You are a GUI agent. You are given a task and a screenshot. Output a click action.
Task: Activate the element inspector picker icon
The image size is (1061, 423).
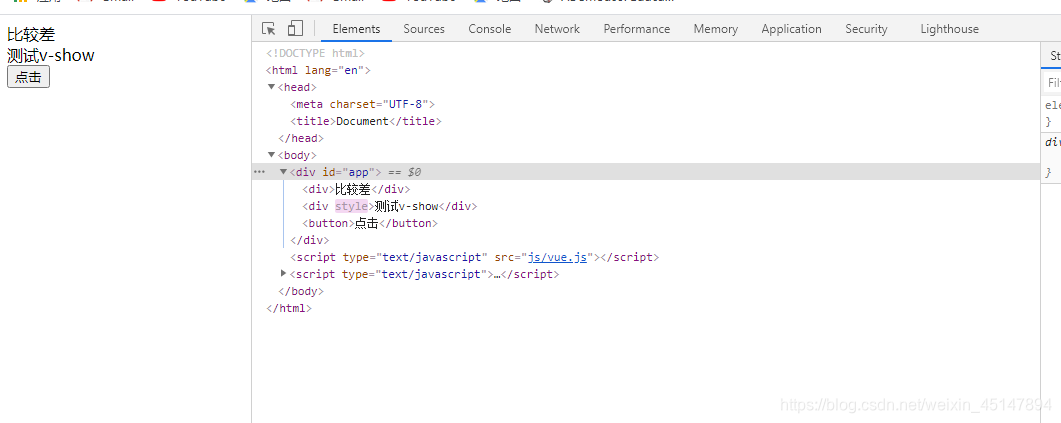269,28
